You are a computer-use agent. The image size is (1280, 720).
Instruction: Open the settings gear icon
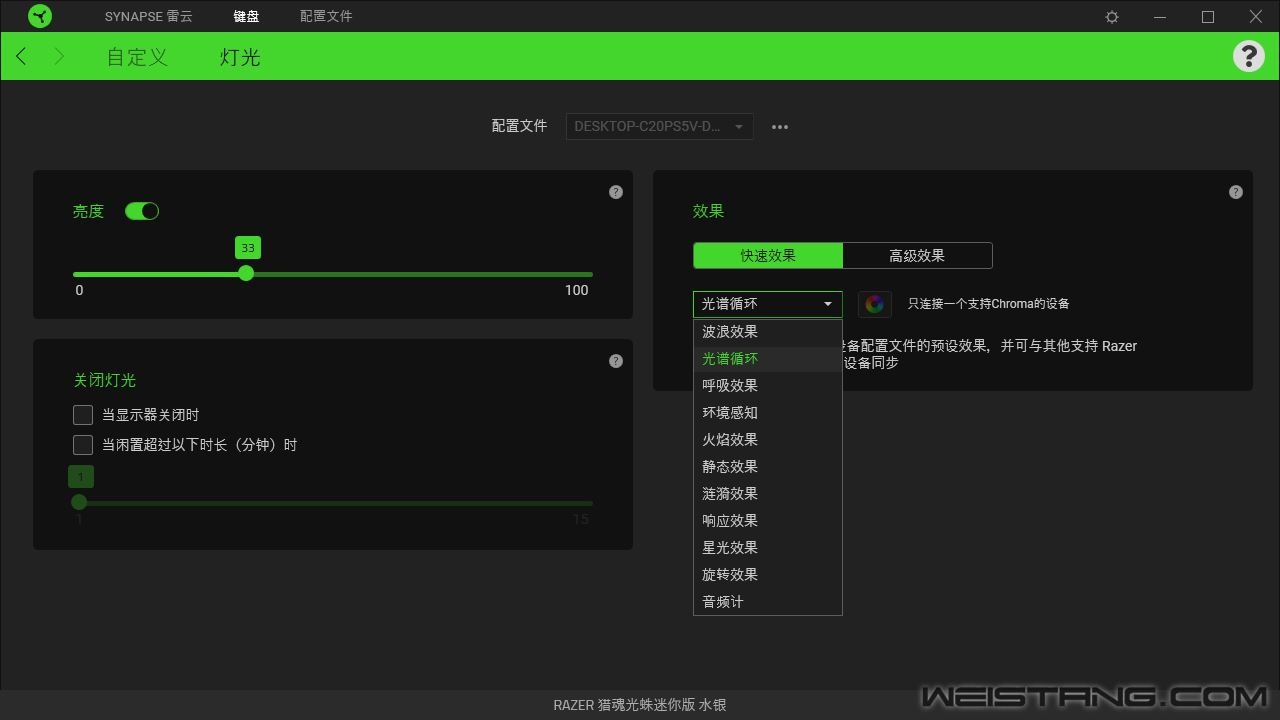pos(1112,17)
